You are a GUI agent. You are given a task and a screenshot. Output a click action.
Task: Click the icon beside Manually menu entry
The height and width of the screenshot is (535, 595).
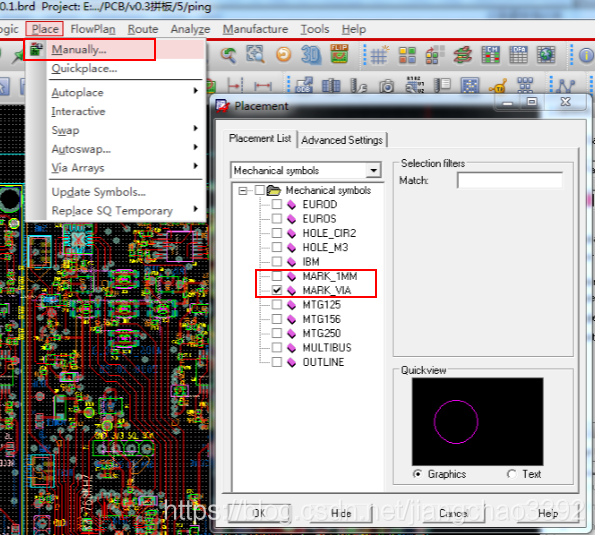point(36,49)
